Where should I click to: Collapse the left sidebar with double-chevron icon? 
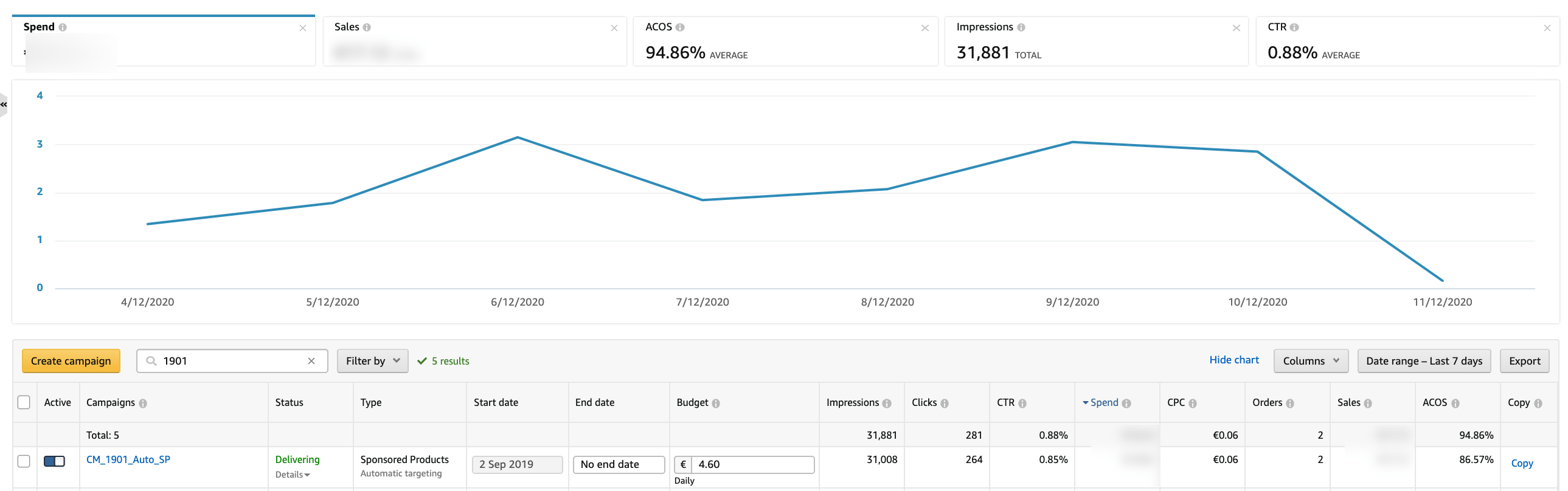(4, 105)
